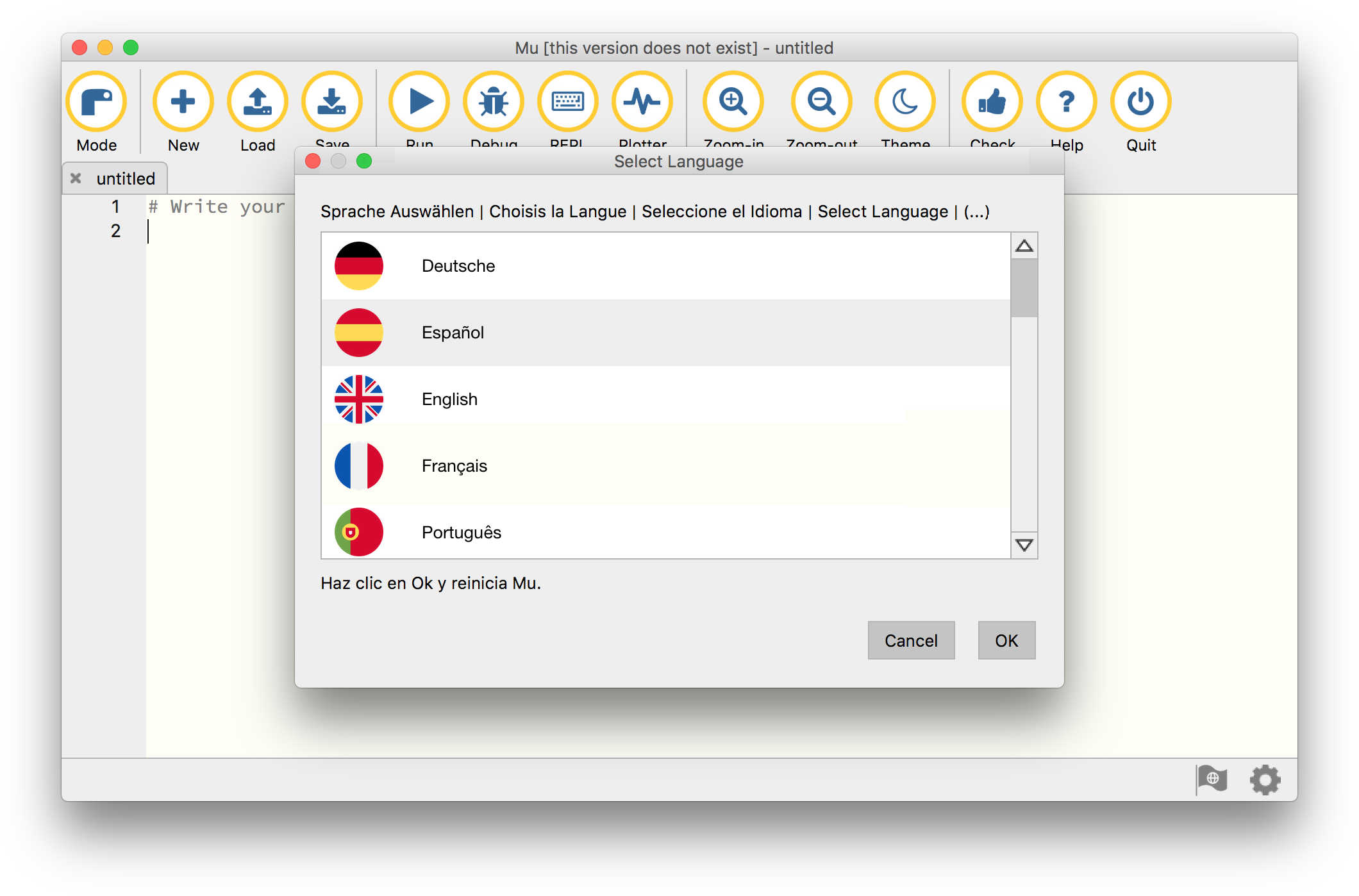1359x896 pixels.
Task: Open the REPL console
Action: pyautogui.click(x=567, y=101)
